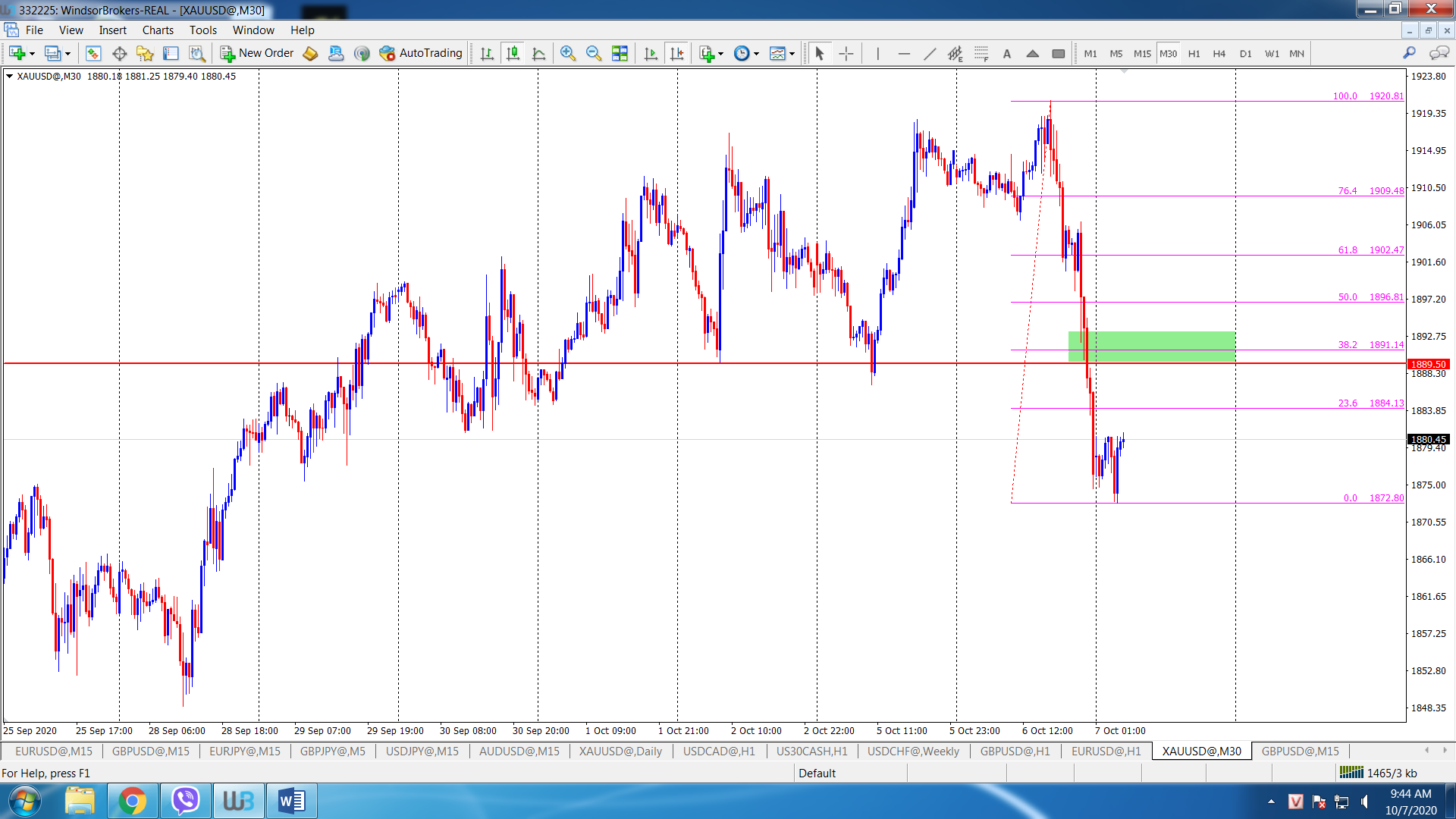This screenshot has width=1456, height=819.
Task: Switch timeframe to M1
Action: (1090, 54)
